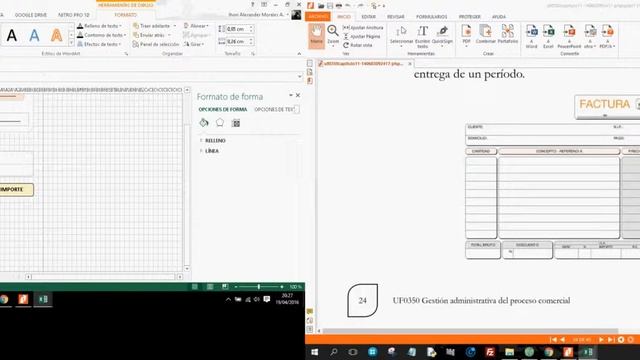
Task: Adjust the Excel zoom slider
Action: pyautogui.click(x=258, y=287)
